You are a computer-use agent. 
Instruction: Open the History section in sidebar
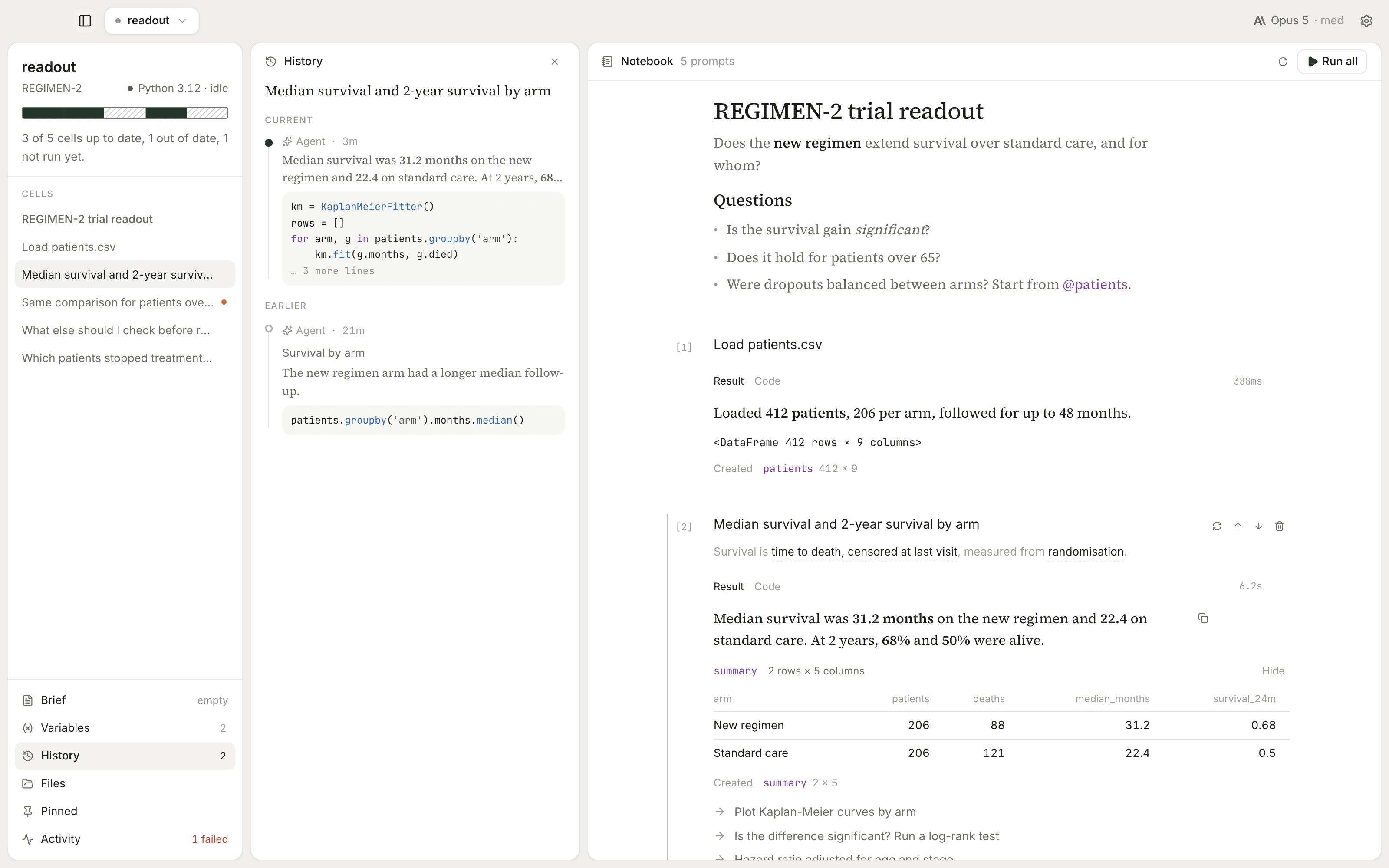(x=125, y=756)
